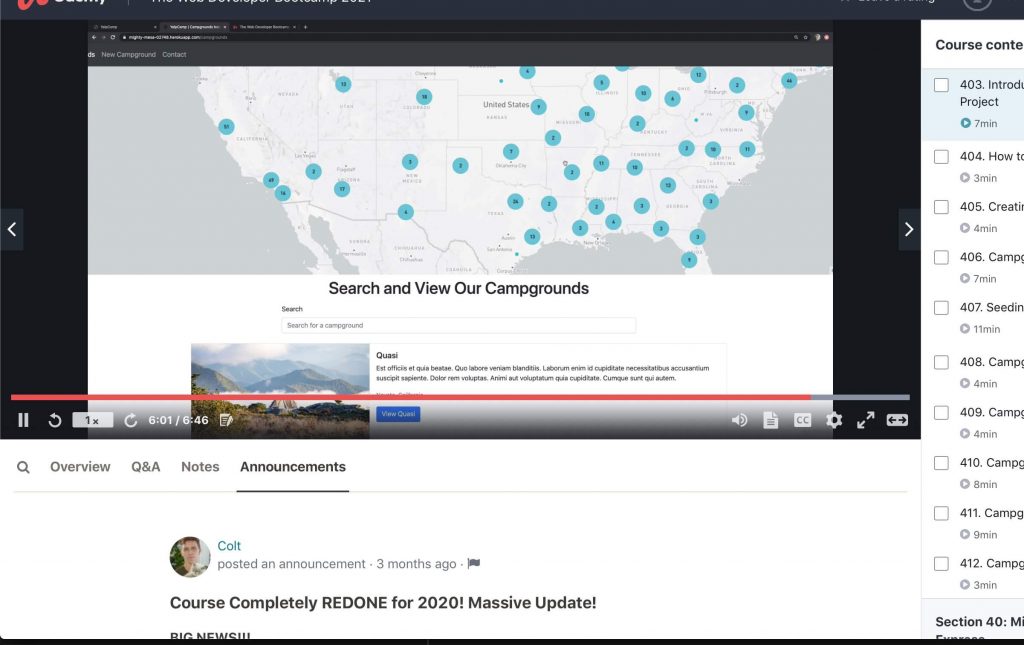Click the View Quasi button in video

(x=398, y=414)
